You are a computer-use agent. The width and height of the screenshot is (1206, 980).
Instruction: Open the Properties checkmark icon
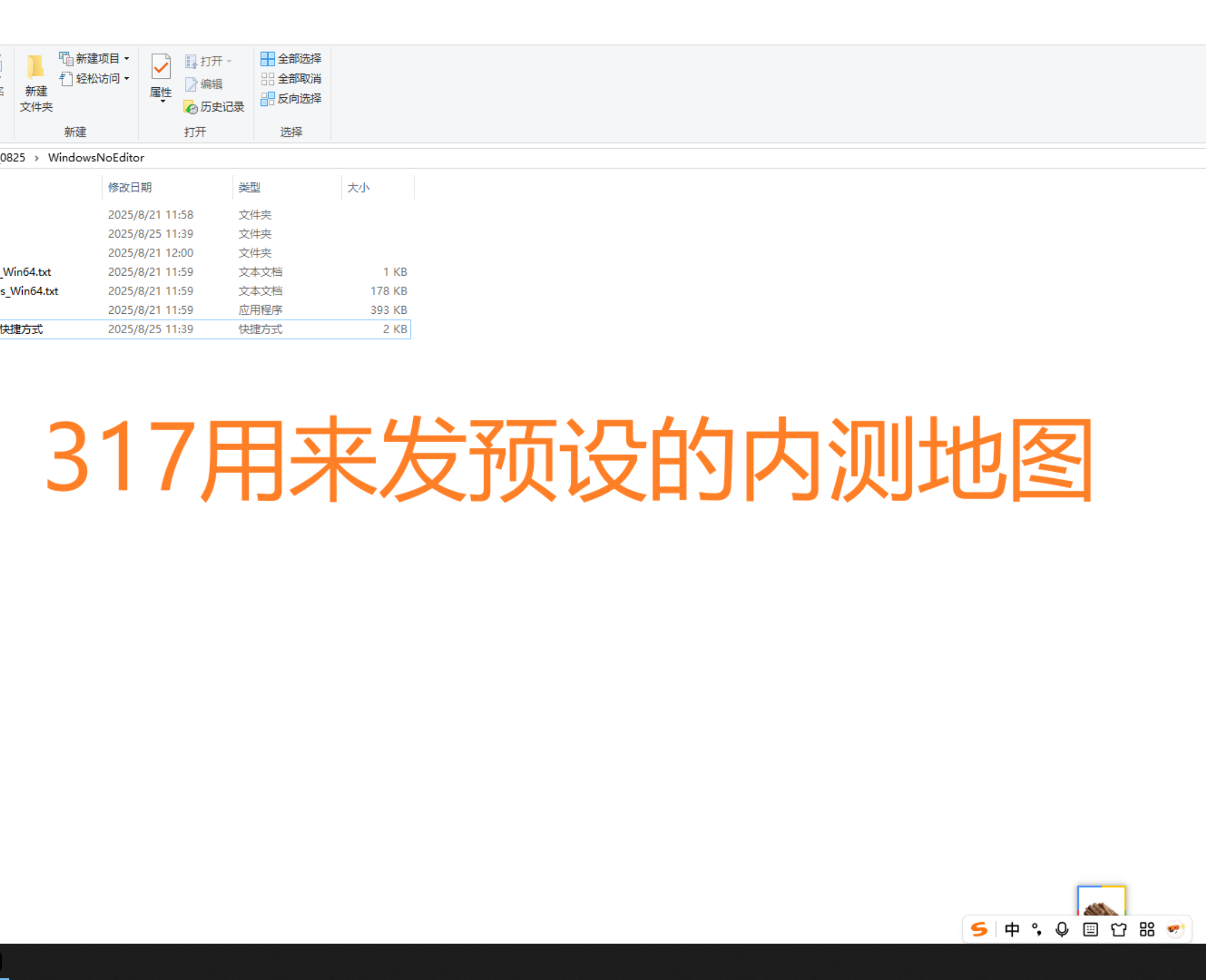click(x=161, y=68)
